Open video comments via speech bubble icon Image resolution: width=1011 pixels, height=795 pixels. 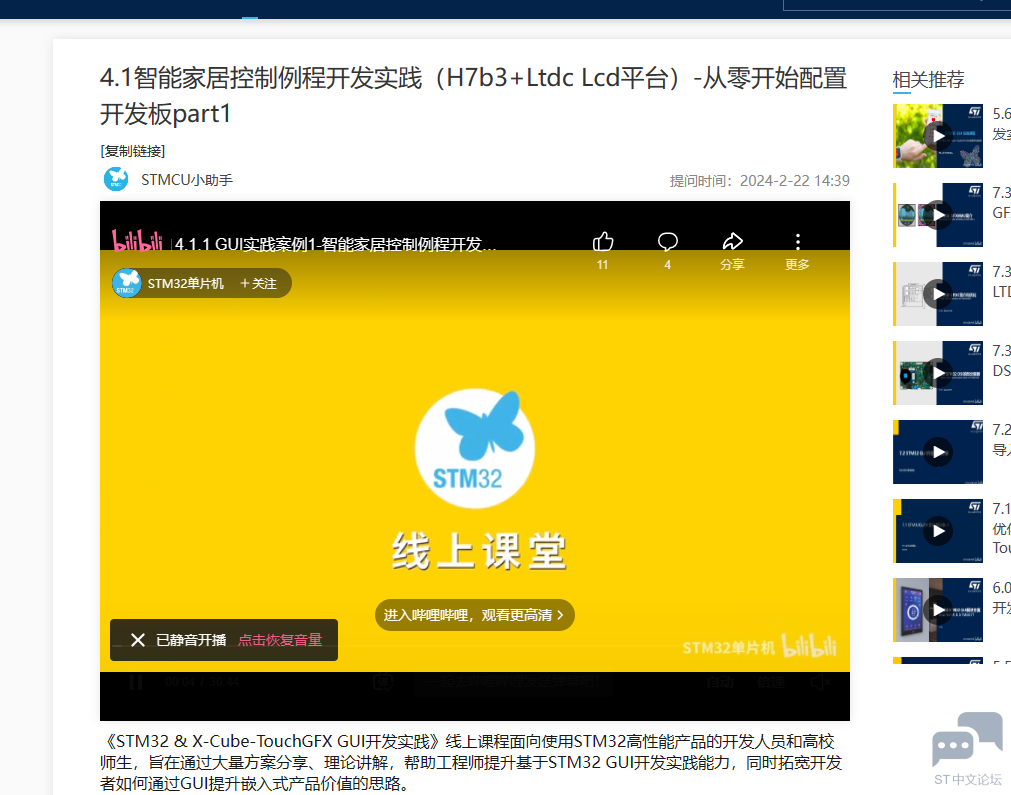pyautogui.click(x=667, y=242)
